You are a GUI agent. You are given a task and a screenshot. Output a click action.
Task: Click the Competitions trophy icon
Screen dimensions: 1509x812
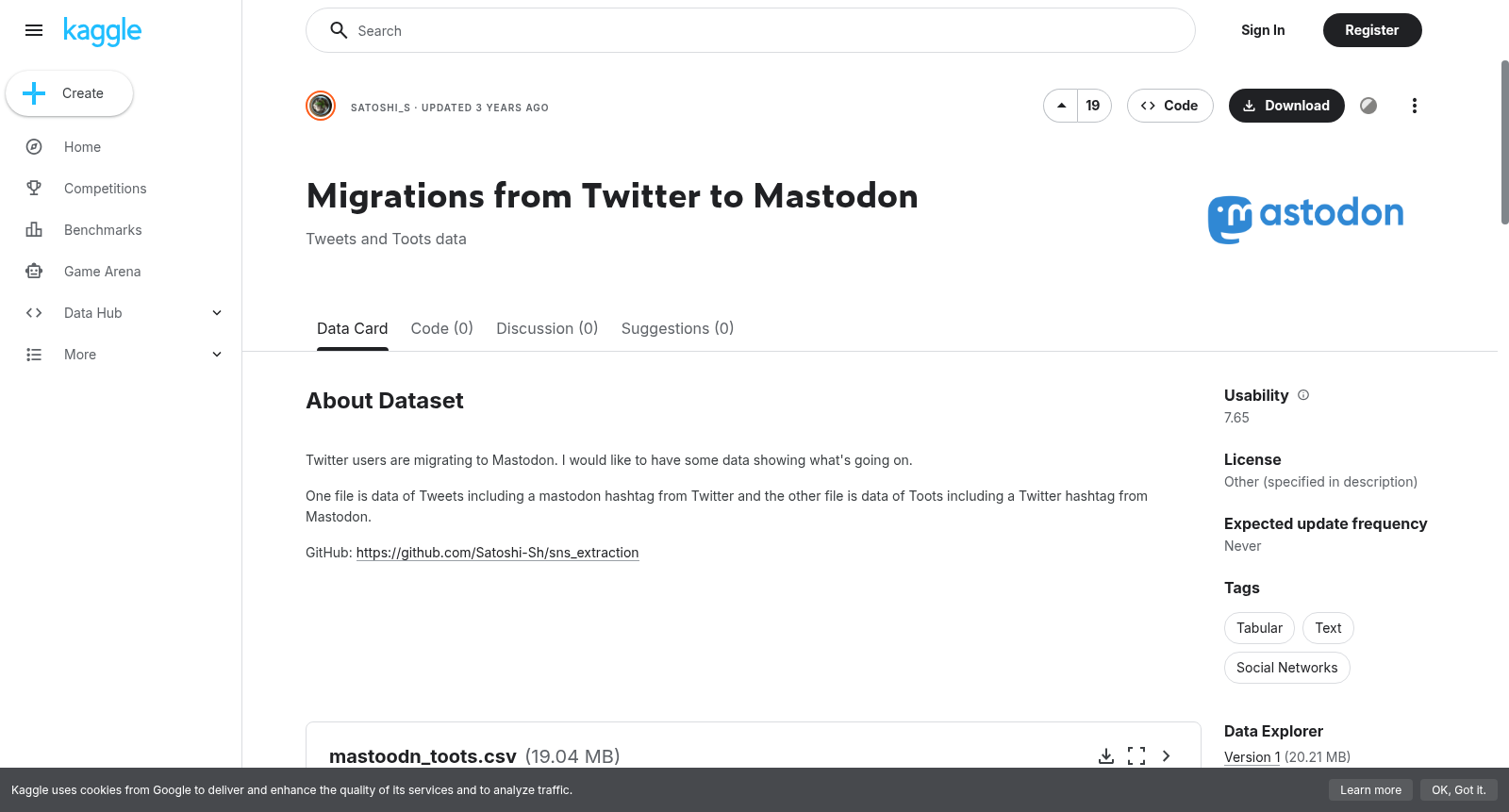point(34,189)
